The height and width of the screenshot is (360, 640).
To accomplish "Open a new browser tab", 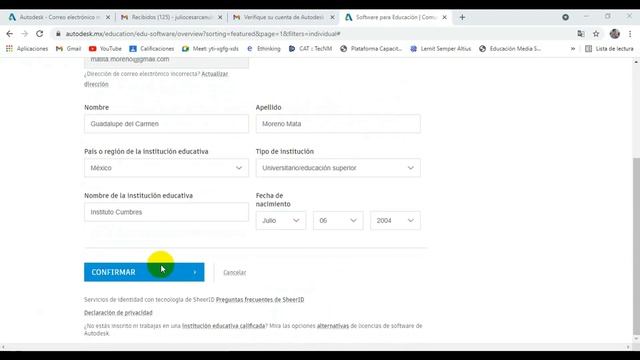I will [x=462, y=17].
